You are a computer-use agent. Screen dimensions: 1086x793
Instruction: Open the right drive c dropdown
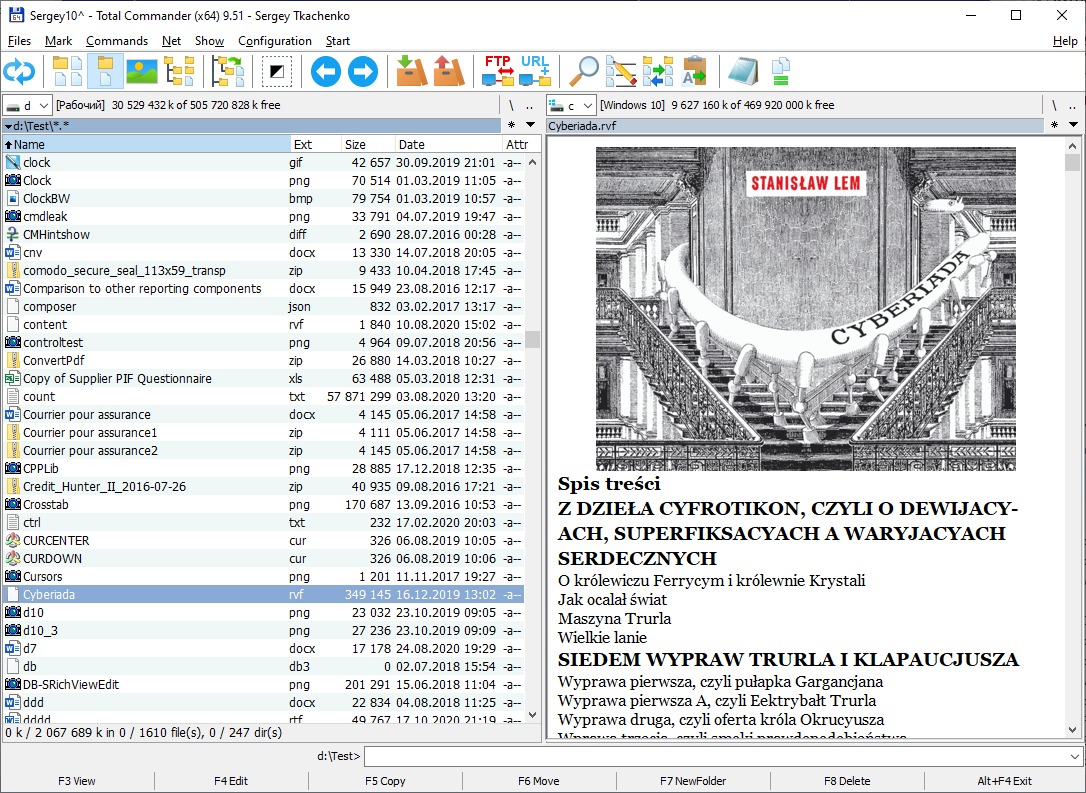pyautogui.click(x=571, y=105)
